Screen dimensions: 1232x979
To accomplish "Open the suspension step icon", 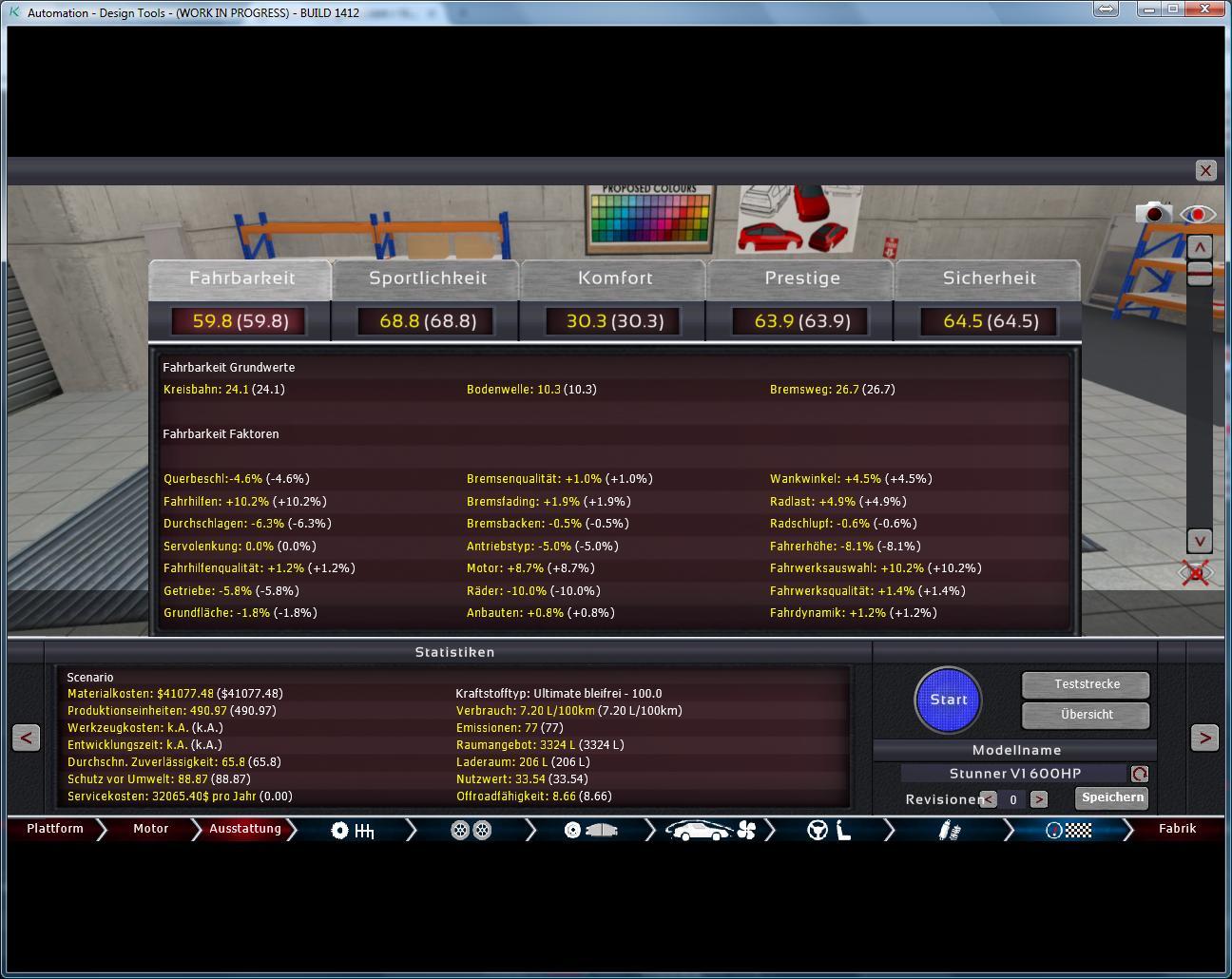I will (949, 831).
